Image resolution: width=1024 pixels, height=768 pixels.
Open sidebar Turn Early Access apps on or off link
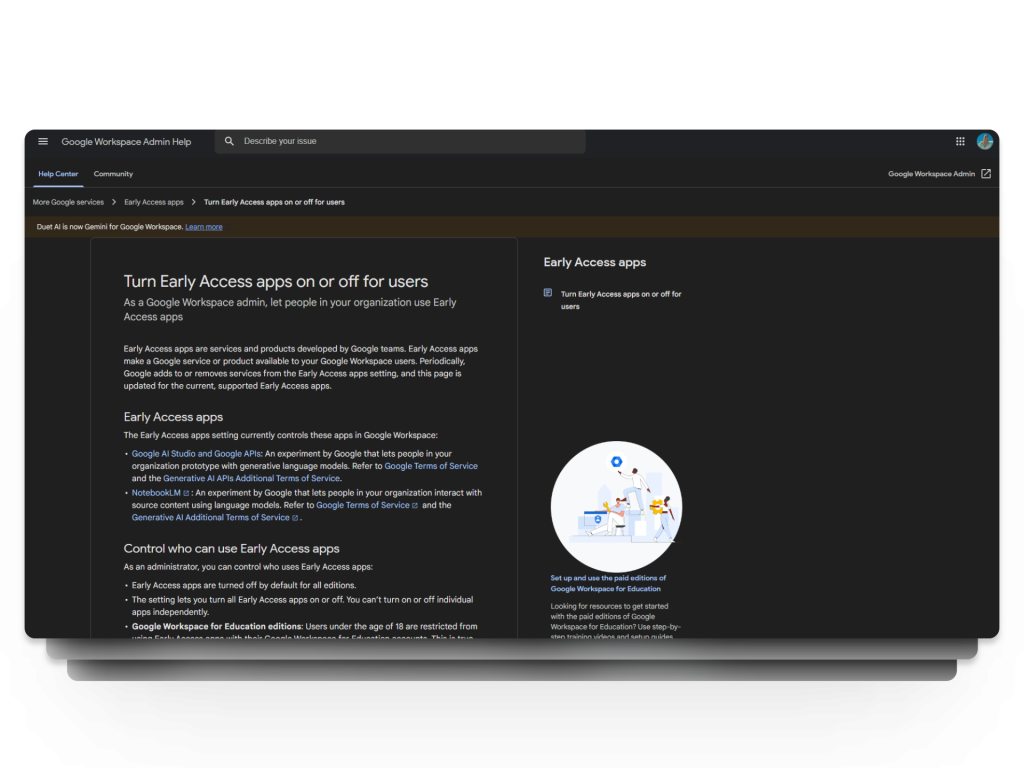pos(621,300)
